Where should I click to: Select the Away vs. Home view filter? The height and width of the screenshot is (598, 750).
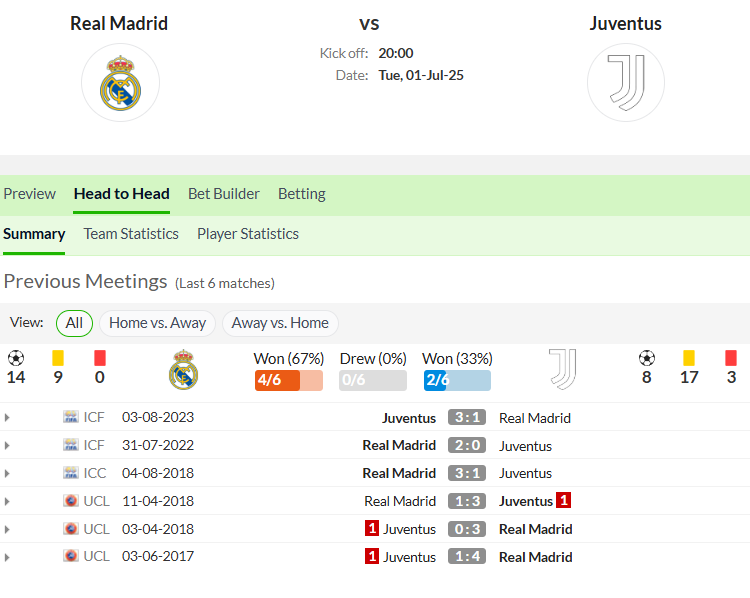pos(280,323)
